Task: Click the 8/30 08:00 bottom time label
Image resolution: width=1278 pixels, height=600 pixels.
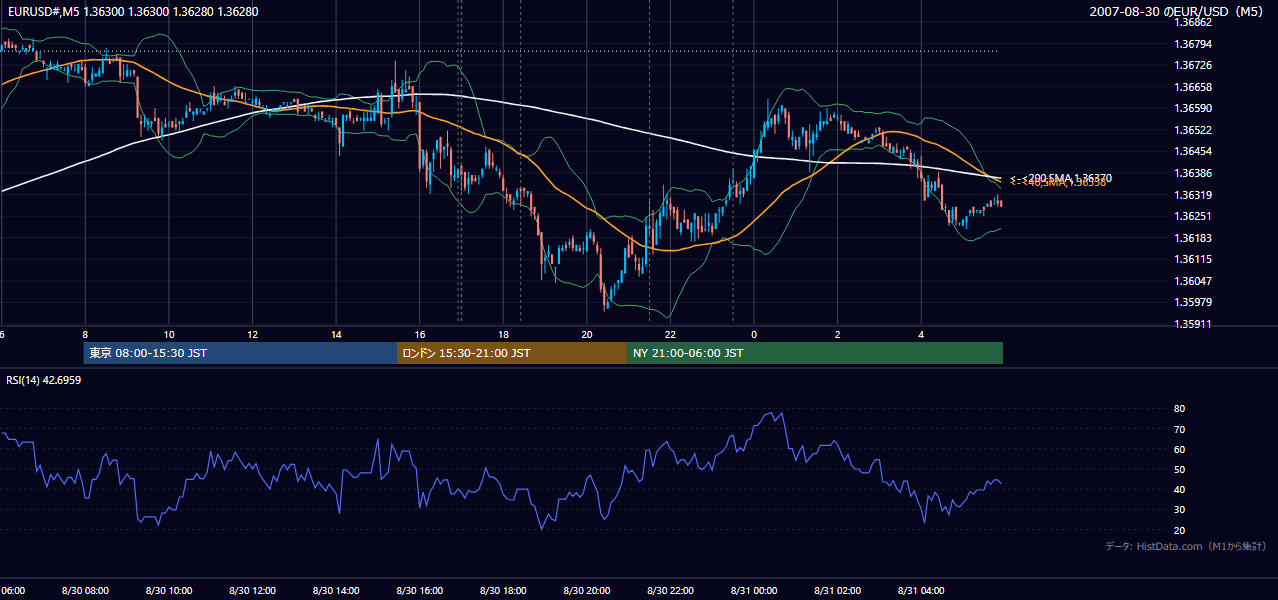Action: (x=85, y=591)
